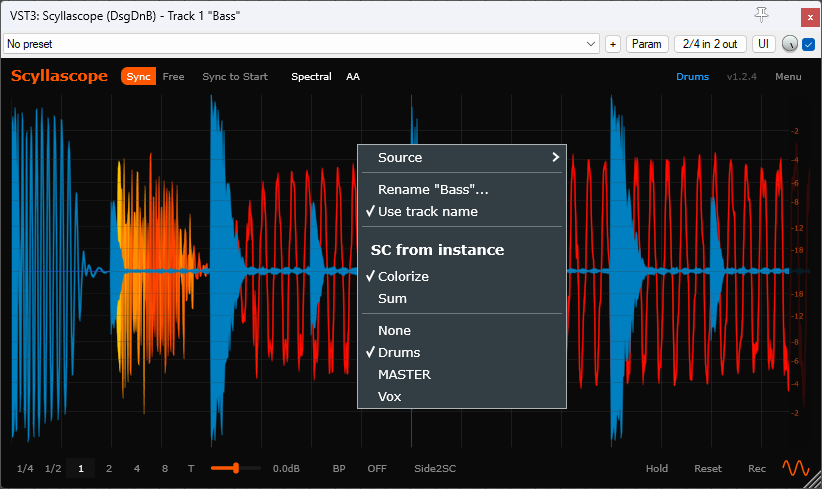Click the 0.0dB gain value

pyautogui.click(x=286, y=469)
